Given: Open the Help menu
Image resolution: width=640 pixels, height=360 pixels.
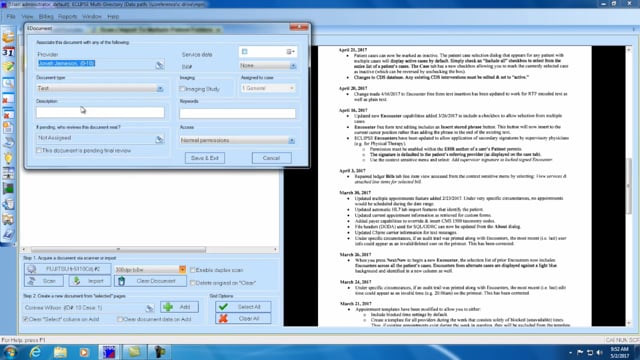Looking at the screenshot, I should [x=113, y=17].
